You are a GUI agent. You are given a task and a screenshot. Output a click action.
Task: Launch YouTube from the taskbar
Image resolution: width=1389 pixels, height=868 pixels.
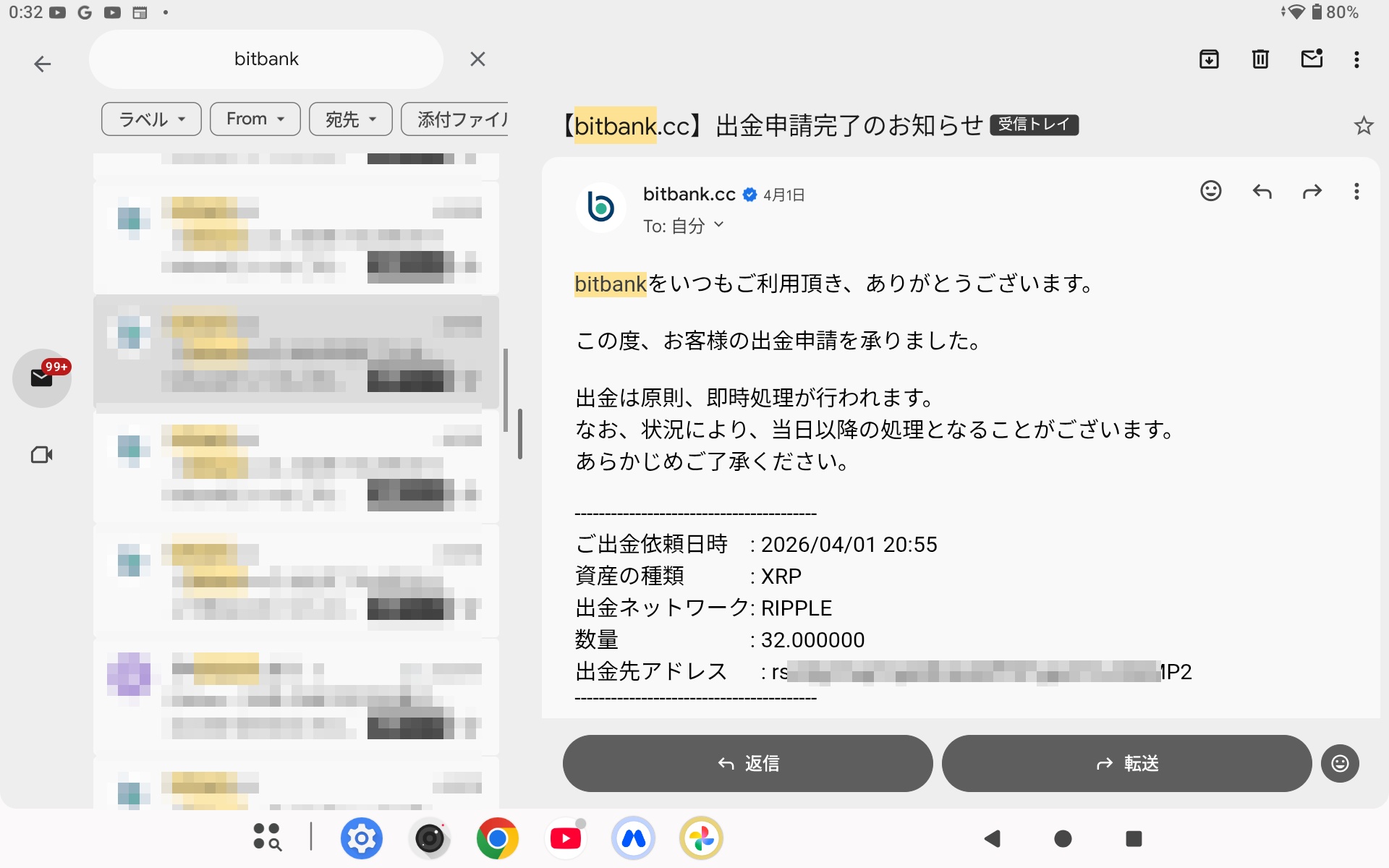pos(565,838)
